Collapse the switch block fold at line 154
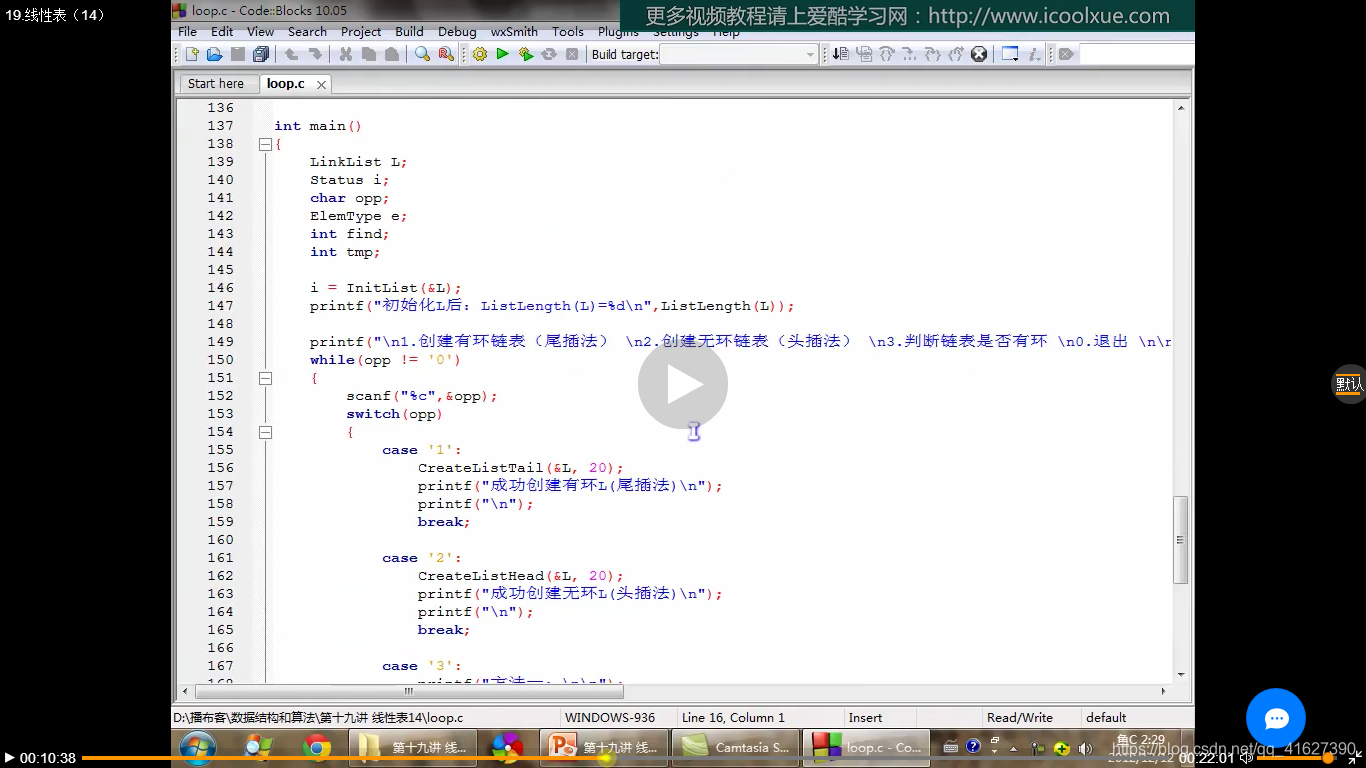The width and height of the screenshot is (1366, 768). point(265,432)
